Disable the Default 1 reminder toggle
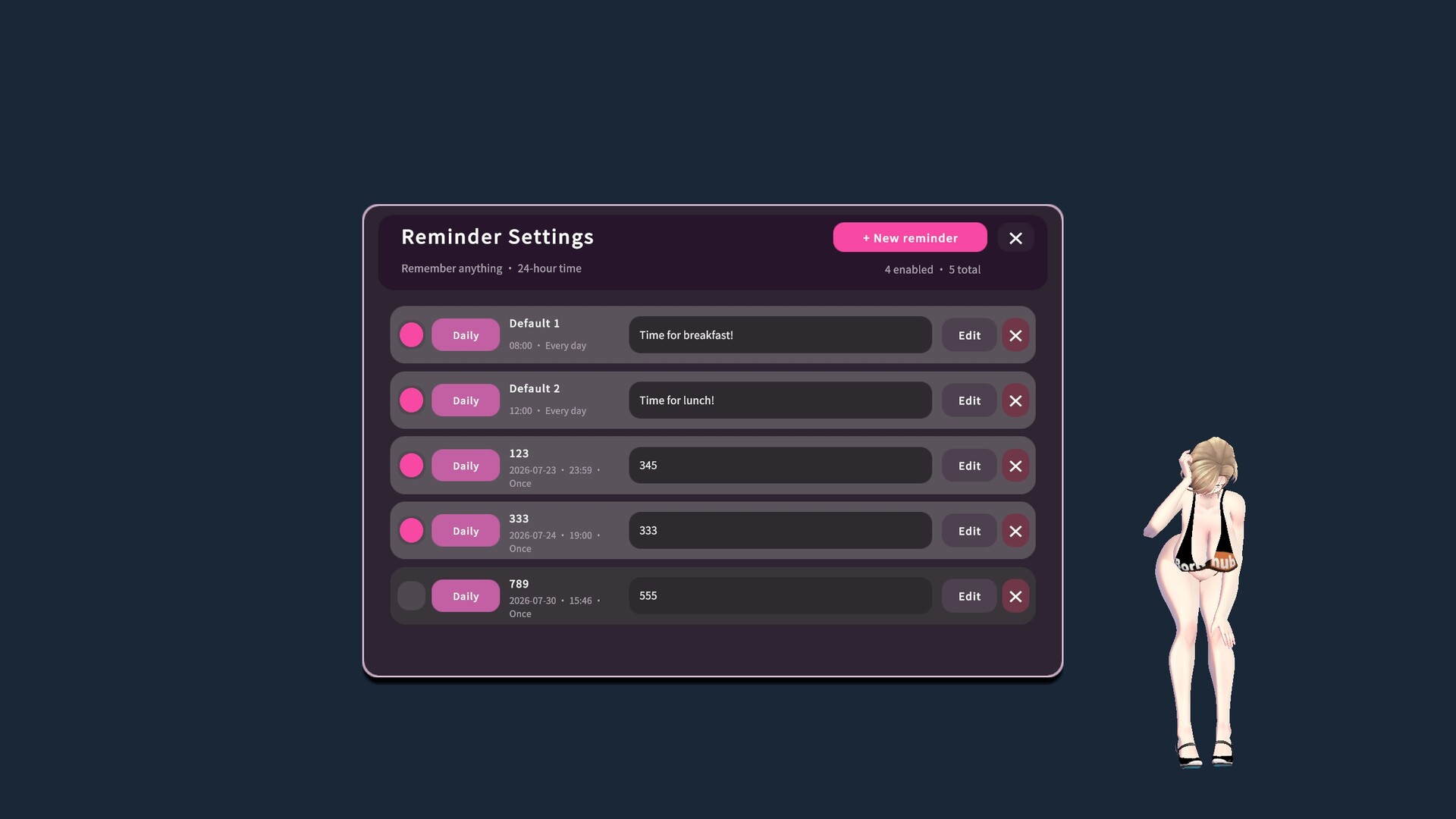1456x819 pixels. (x=411, y=334)
